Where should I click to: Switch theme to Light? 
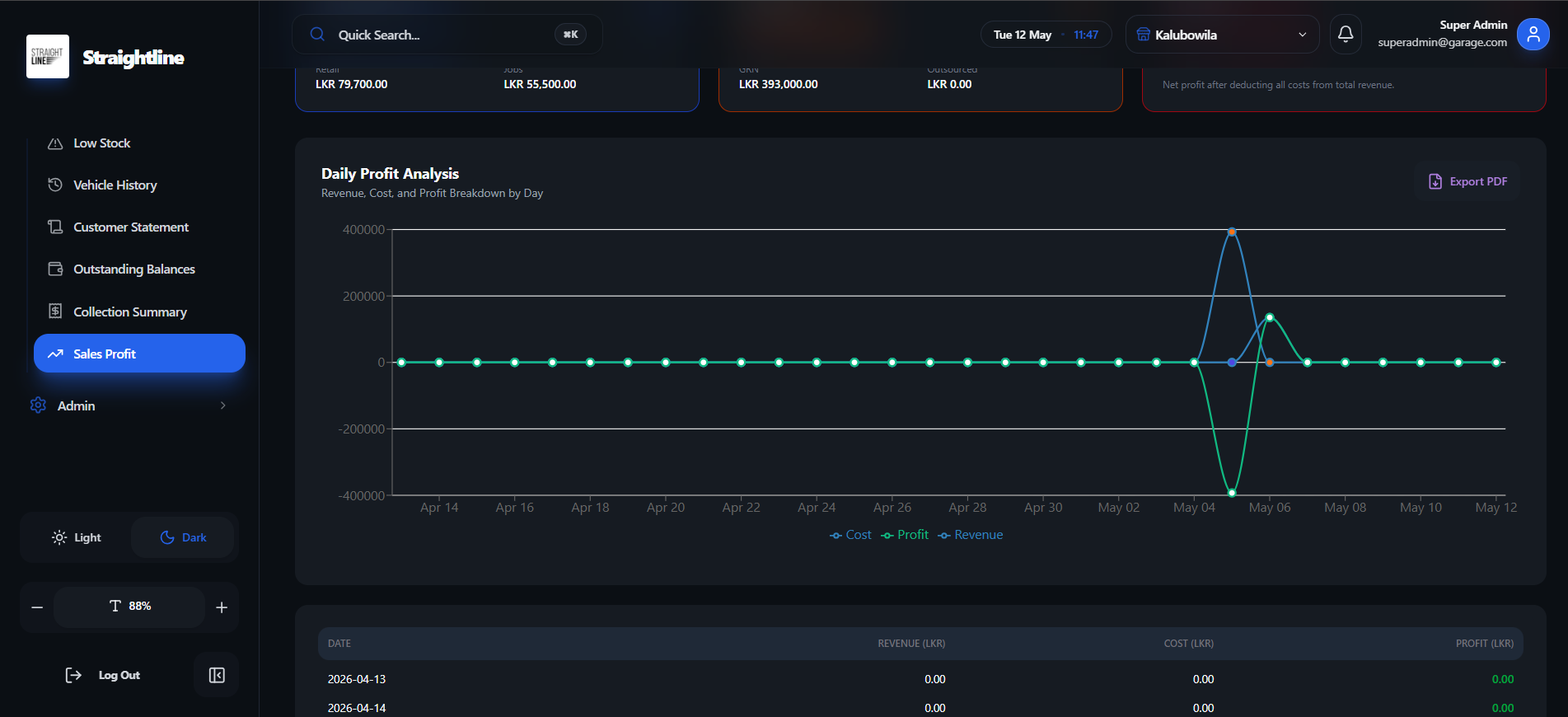click(77, 537)
